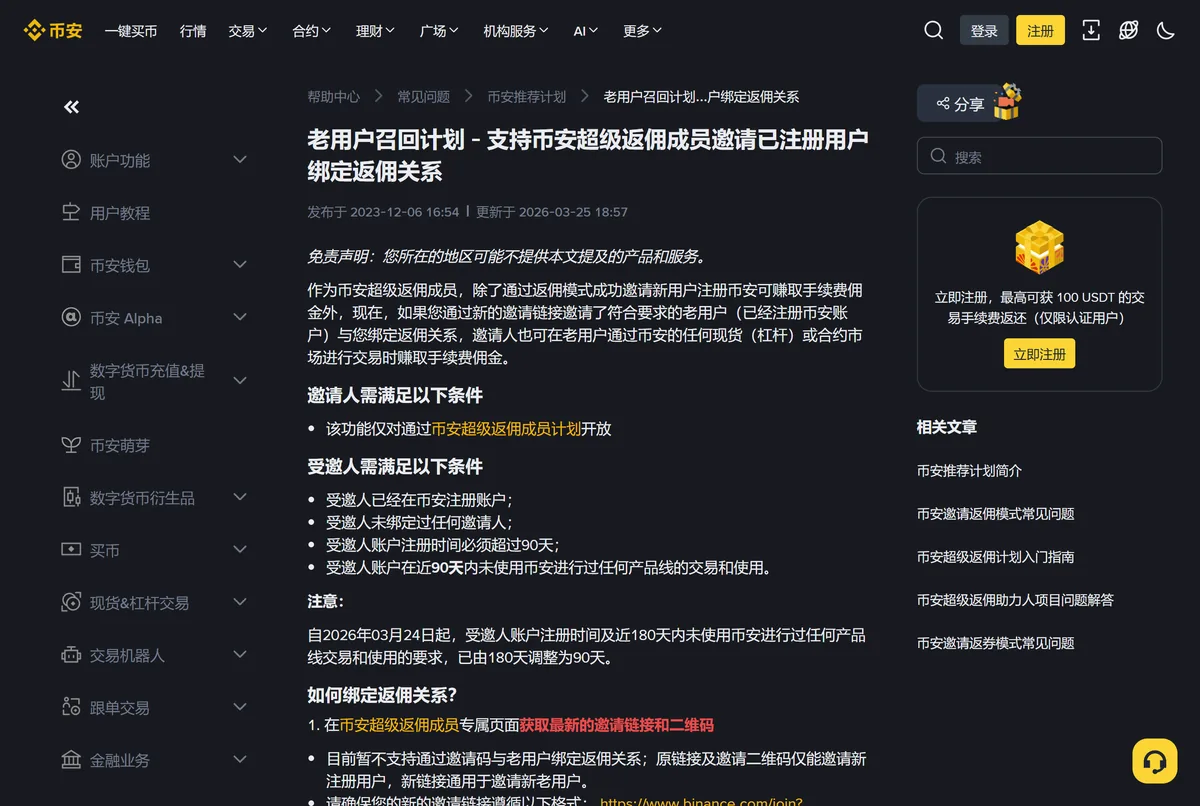This screenshot has width=1200, height=806.
Task: Go to 常见问题 breadcrumb
Action: tap(424, 97)
